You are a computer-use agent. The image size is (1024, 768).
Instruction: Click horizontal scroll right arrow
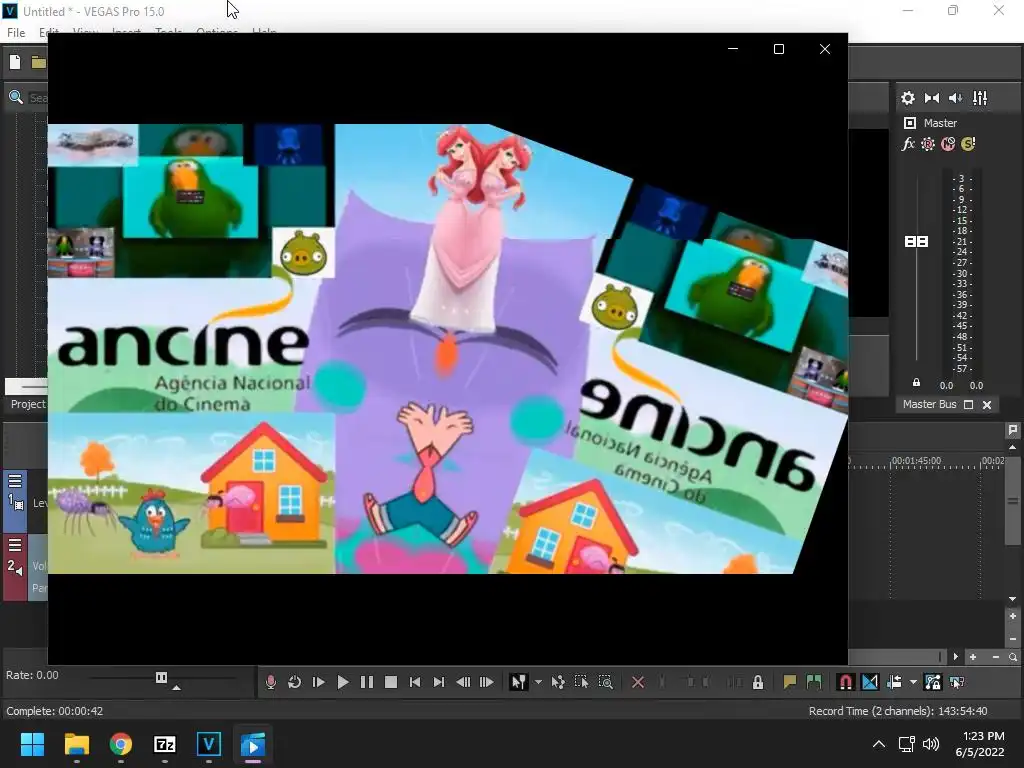(955, 657)
